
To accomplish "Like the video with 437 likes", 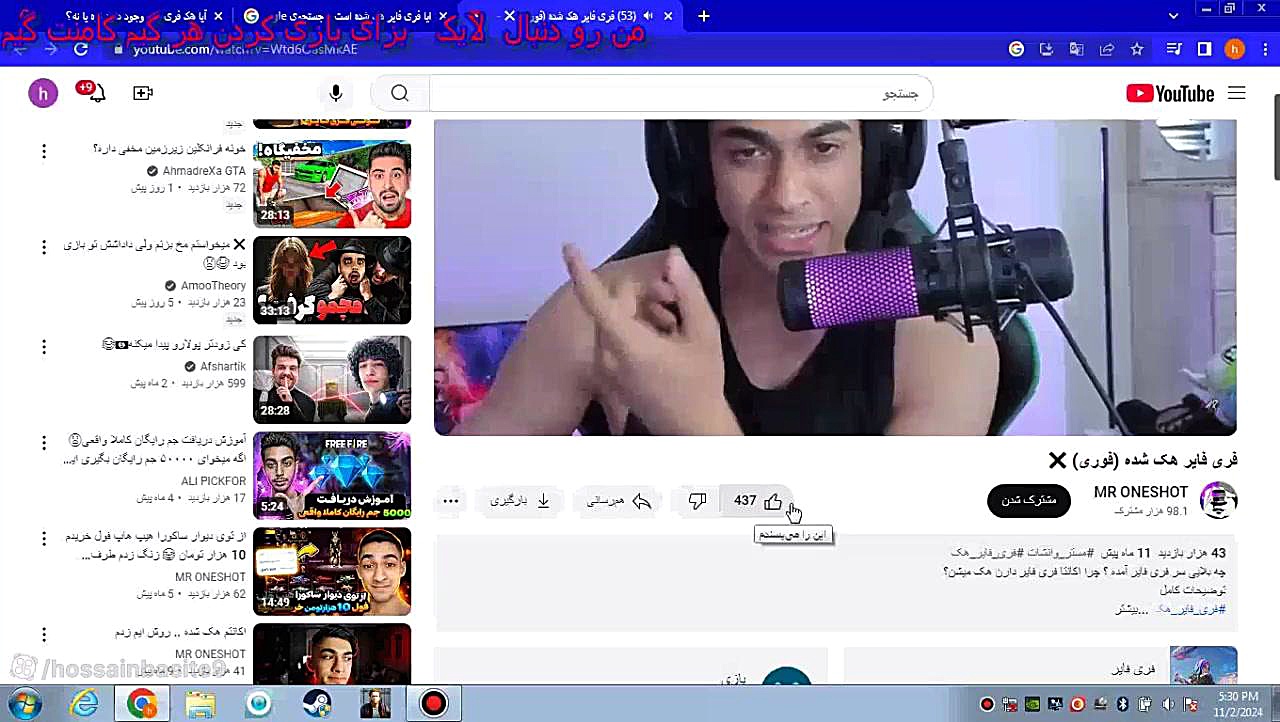I will (758, 501).
